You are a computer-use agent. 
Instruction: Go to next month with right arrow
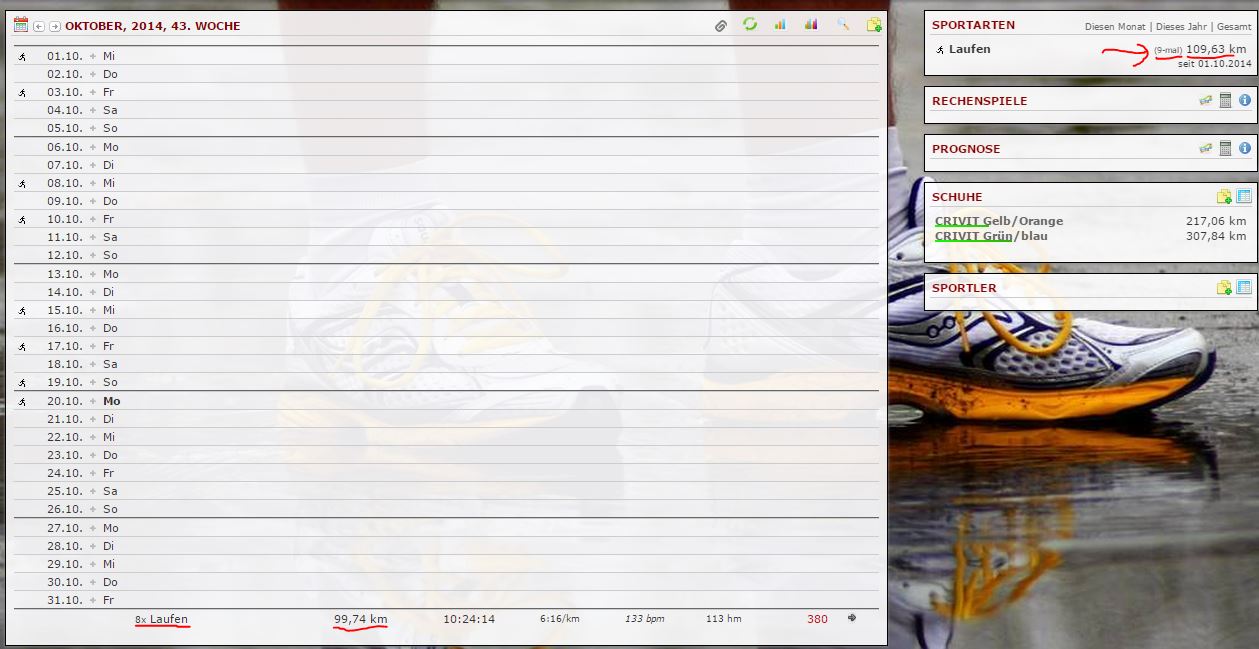55,26
